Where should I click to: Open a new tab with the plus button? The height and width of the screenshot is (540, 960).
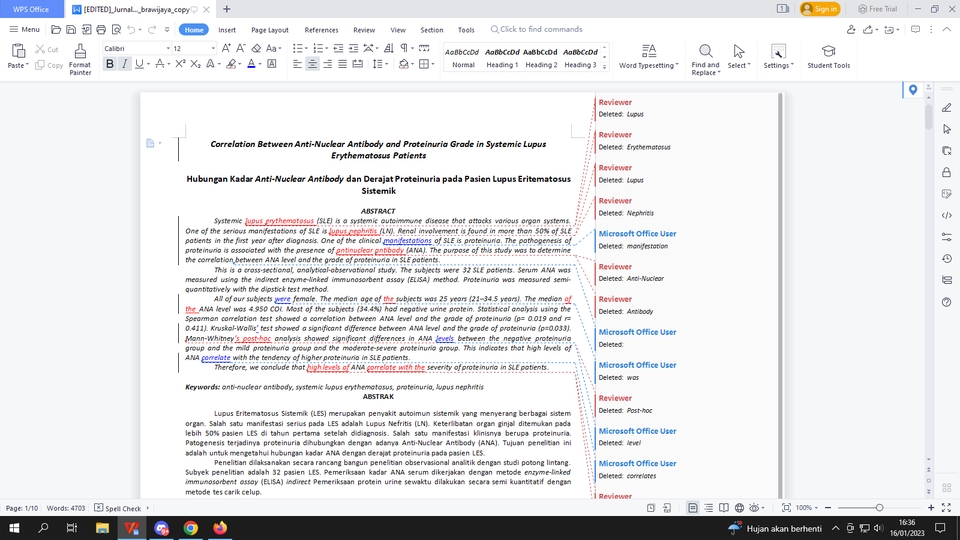(x=227, y=9)
